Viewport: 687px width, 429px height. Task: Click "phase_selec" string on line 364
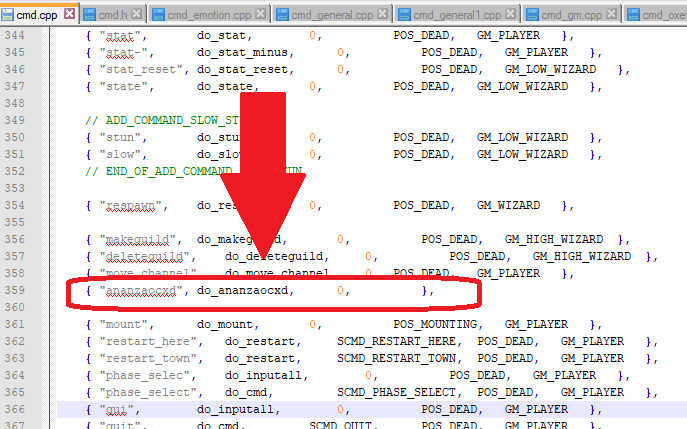pyautogui.click(x=145, y=376)
